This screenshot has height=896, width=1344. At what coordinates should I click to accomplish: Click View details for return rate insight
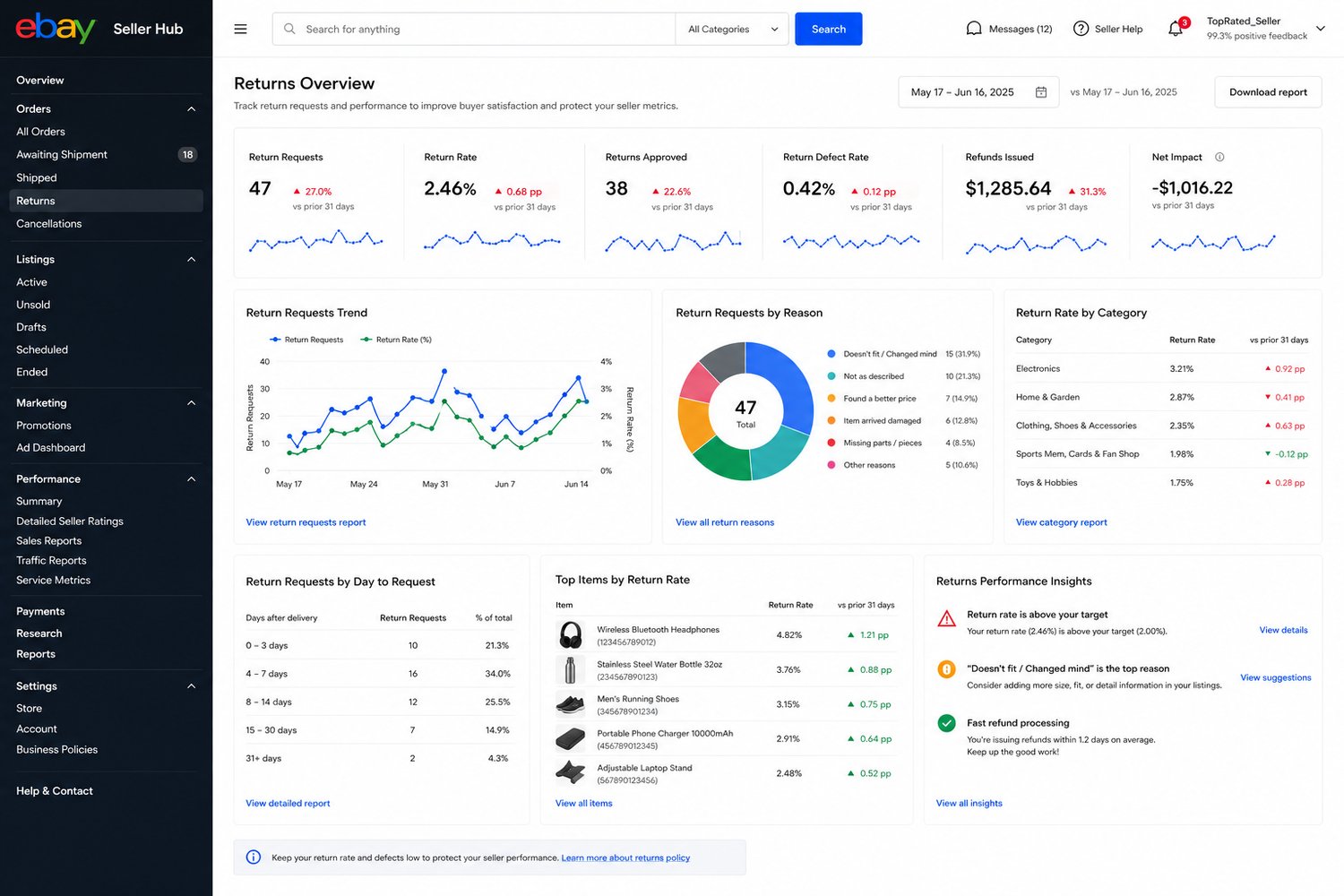point(1283,631)
